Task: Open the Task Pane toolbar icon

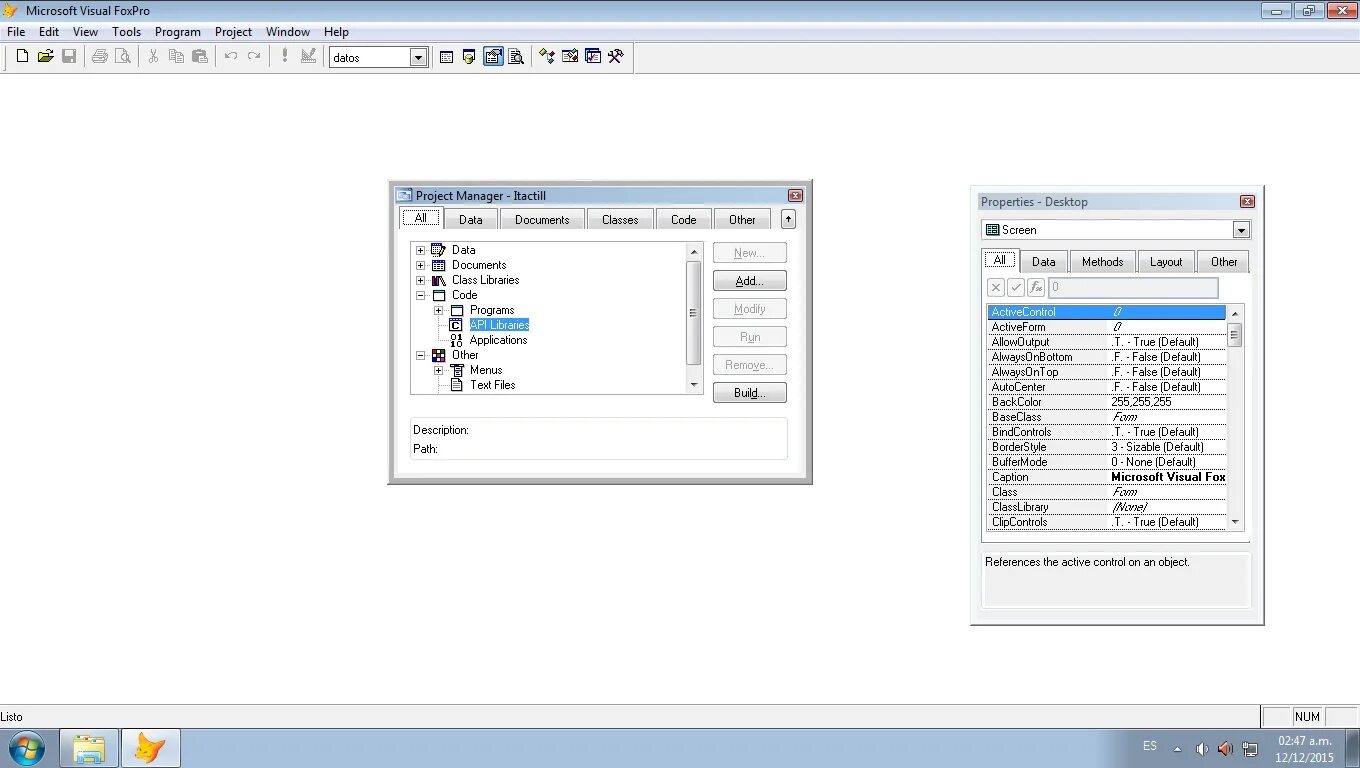Action: [x=593, y=57]
